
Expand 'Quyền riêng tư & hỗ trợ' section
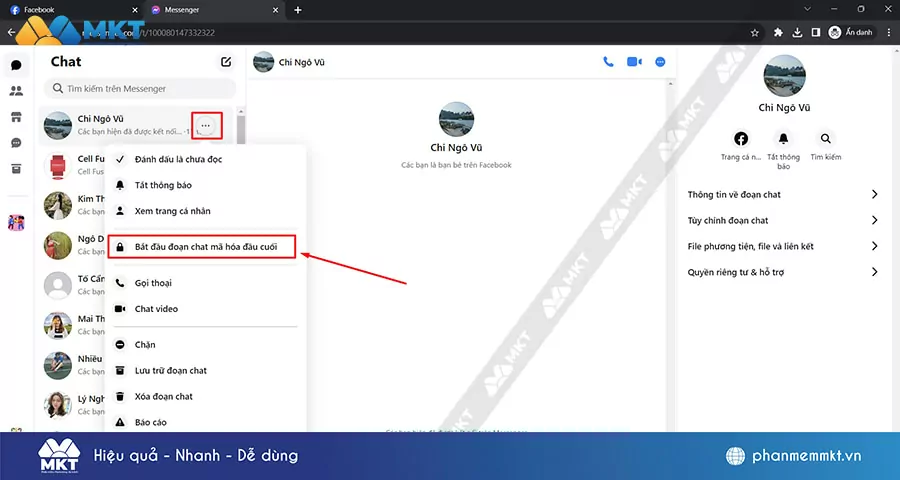tap(783, 272)
